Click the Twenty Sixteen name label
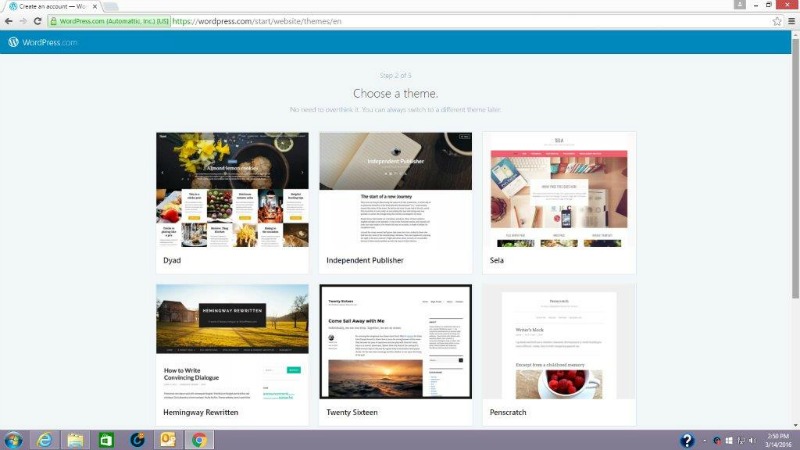800x450 pixels. (352, 412)
